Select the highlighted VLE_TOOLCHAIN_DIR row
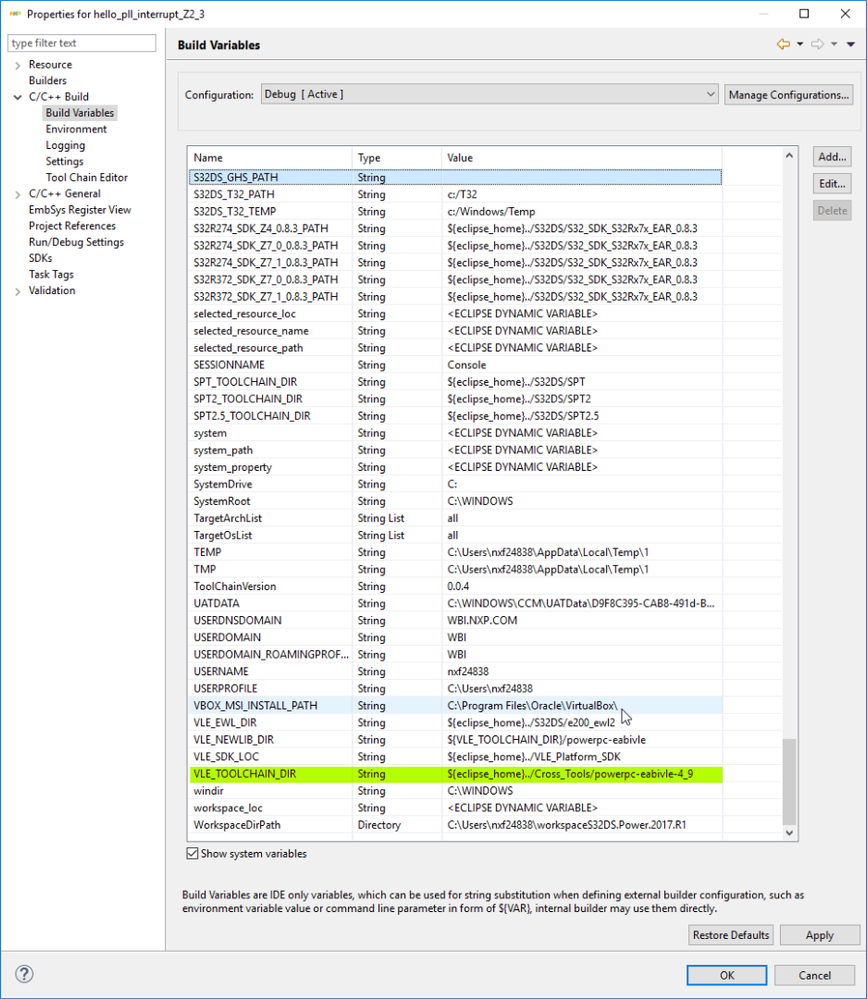 pyautogui.click(x=455, y=773)
